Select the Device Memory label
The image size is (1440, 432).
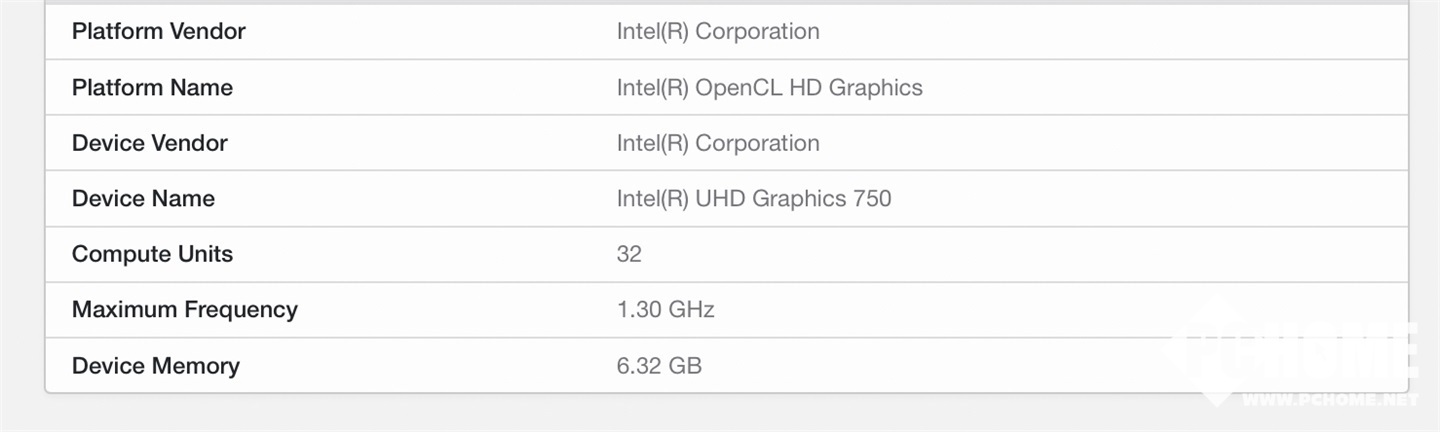[156, 366]
